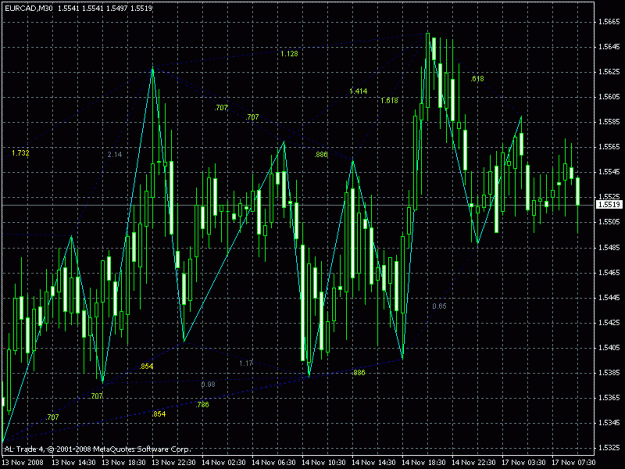625x469 pixels.
Task: Select the grey 1.17 ratio label
Action: coord(246,363)
